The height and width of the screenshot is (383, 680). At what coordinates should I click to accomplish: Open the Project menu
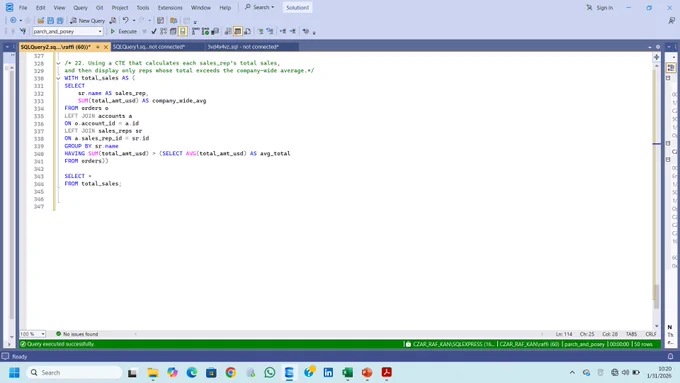[x=120, y=8]
